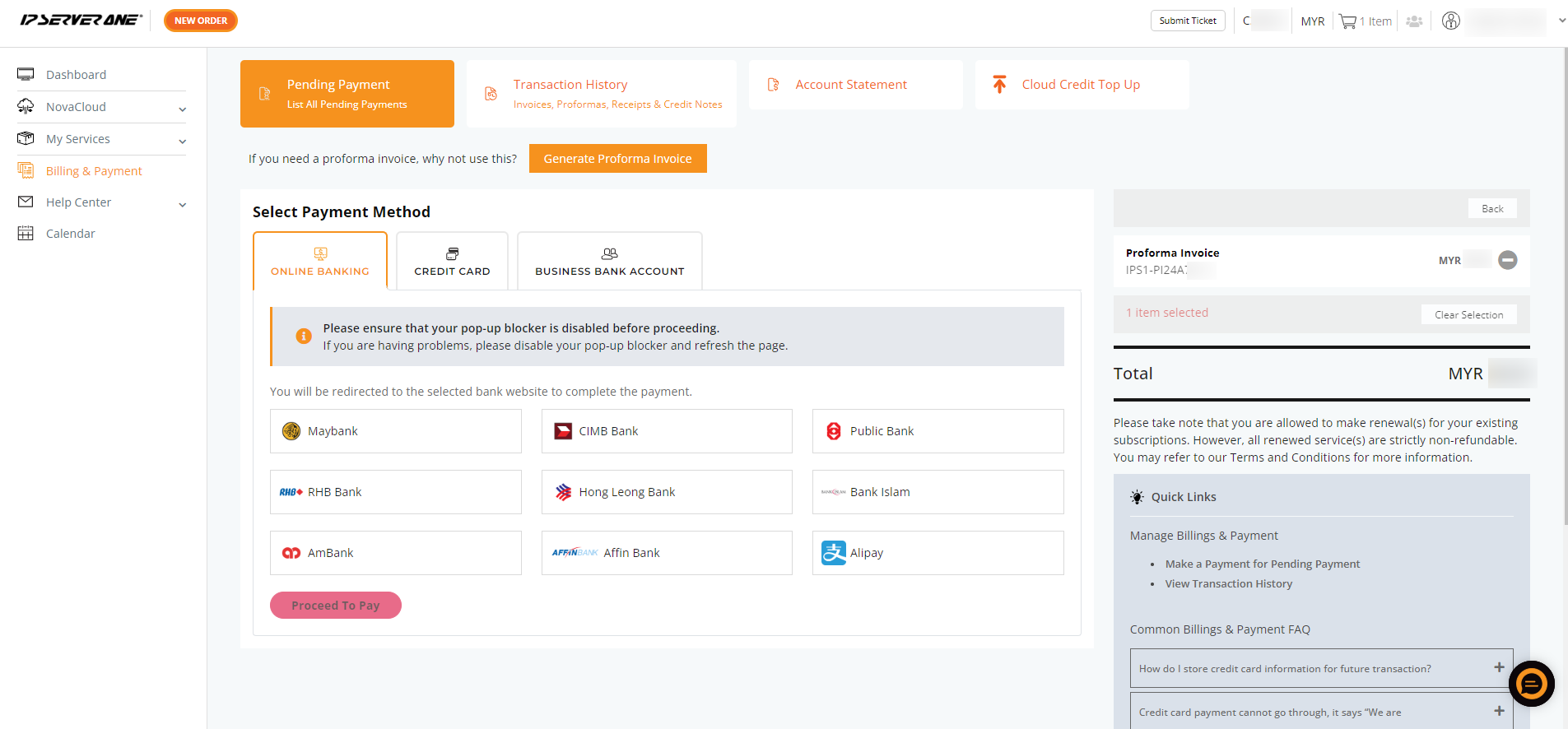Click the Proceed To Pay button
The width and height of the screenshot is (1568, 729).
pos(336,606)
